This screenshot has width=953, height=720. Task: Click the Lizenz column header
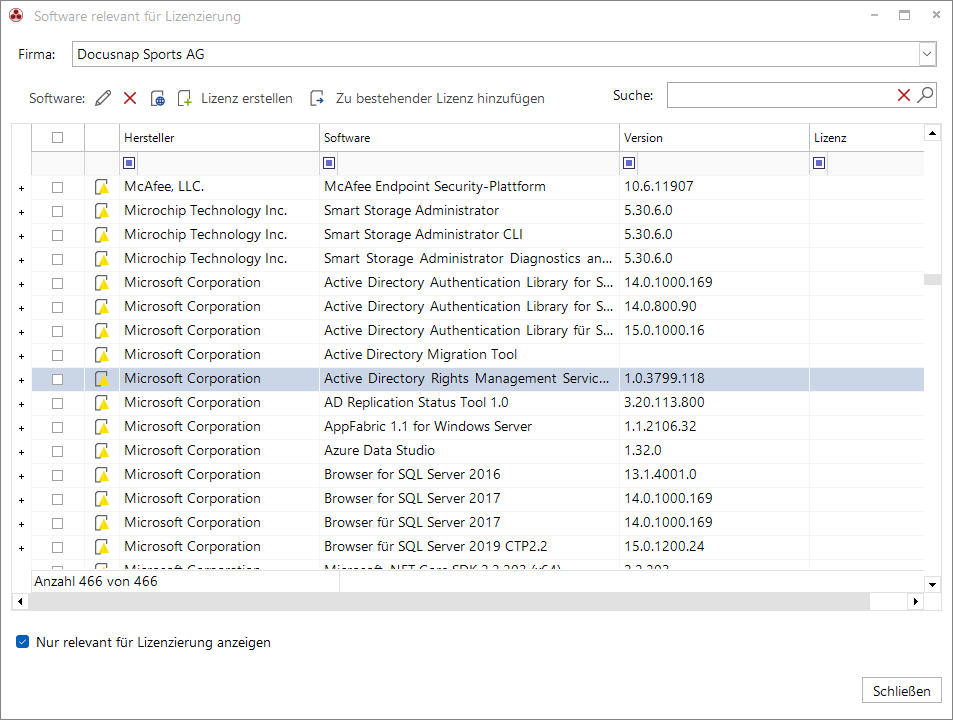867,138
